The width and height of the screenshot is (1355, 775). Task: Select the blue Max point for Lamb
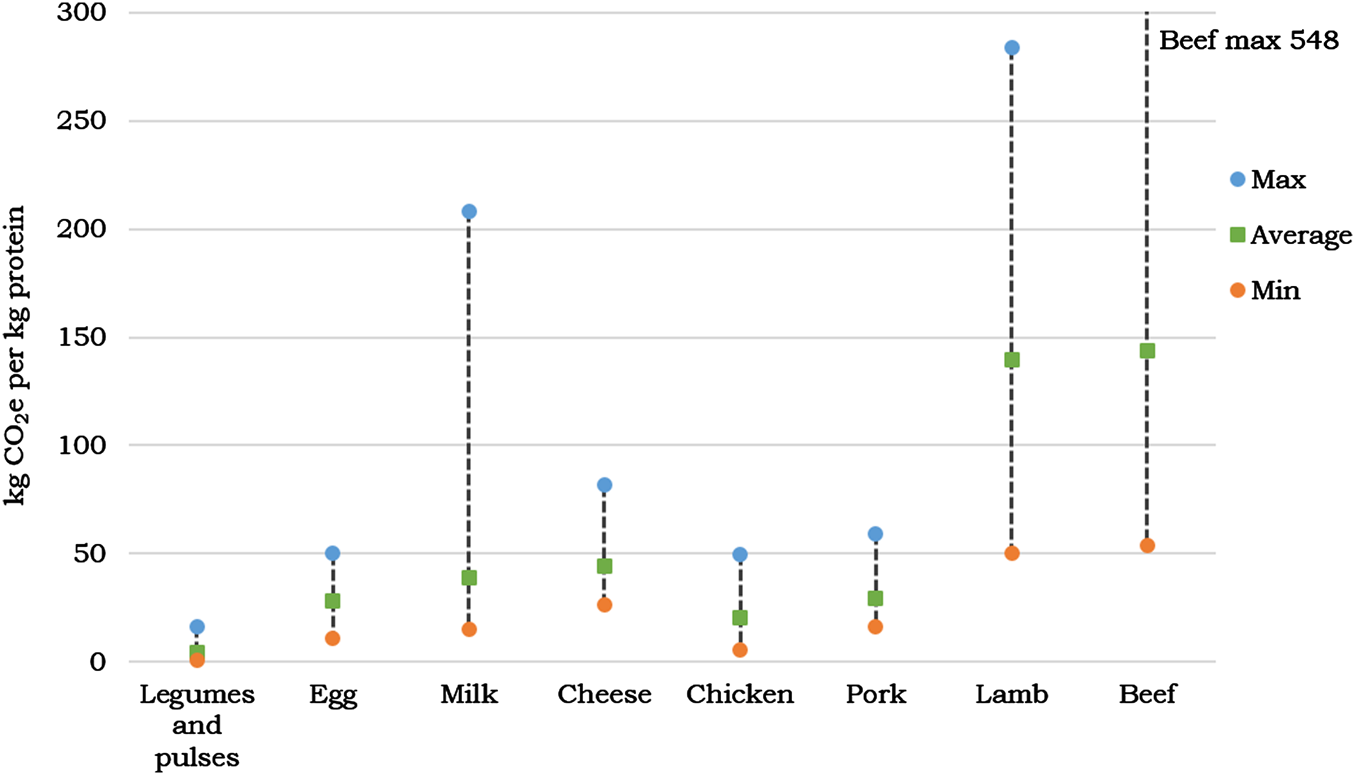(1011, 48)
